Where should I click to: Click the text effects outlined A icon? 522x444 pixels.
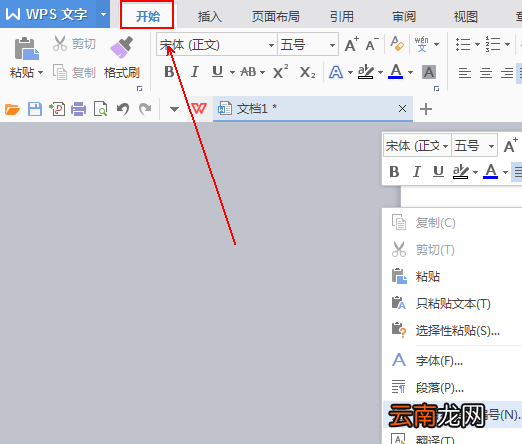[x=336, y=72]
